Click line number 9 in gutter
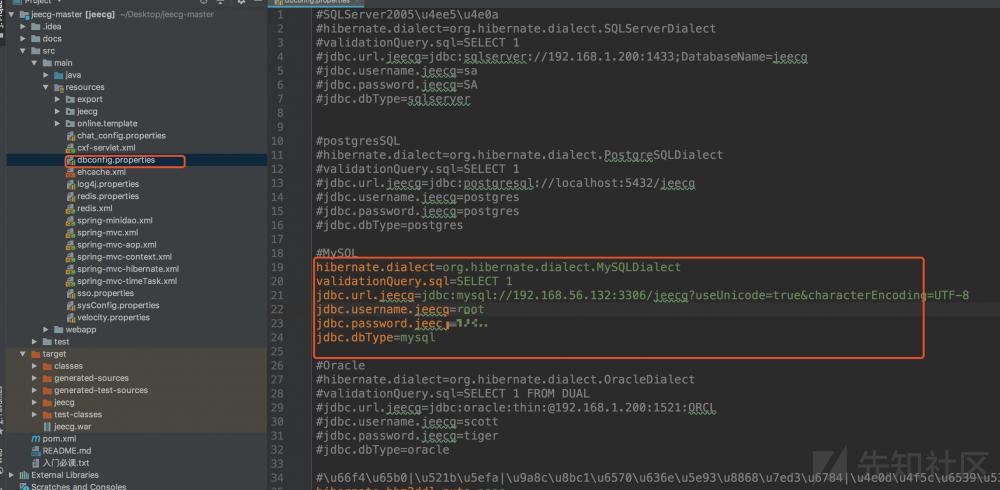1000x490 pixels. pyautogui.click(x=279, y=127)
